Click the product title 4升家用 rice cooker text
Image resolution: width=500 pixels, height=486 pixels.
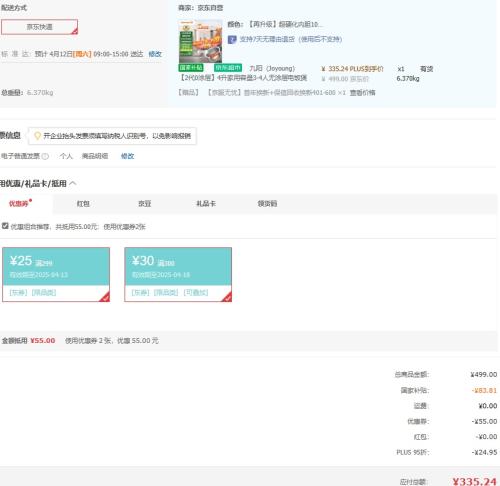pyautogui.click(x=243, y=78)
